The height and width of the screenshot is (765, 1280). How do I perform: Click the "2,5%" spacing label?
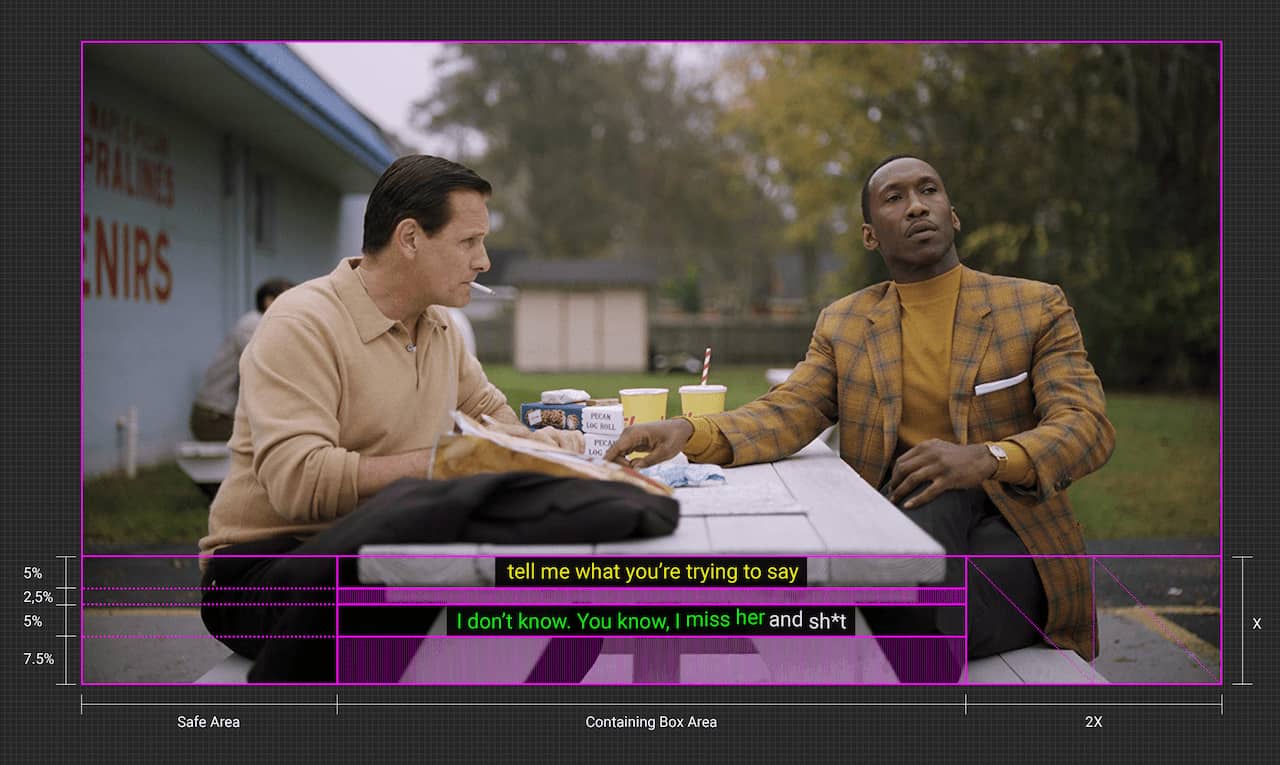point(38,597)
